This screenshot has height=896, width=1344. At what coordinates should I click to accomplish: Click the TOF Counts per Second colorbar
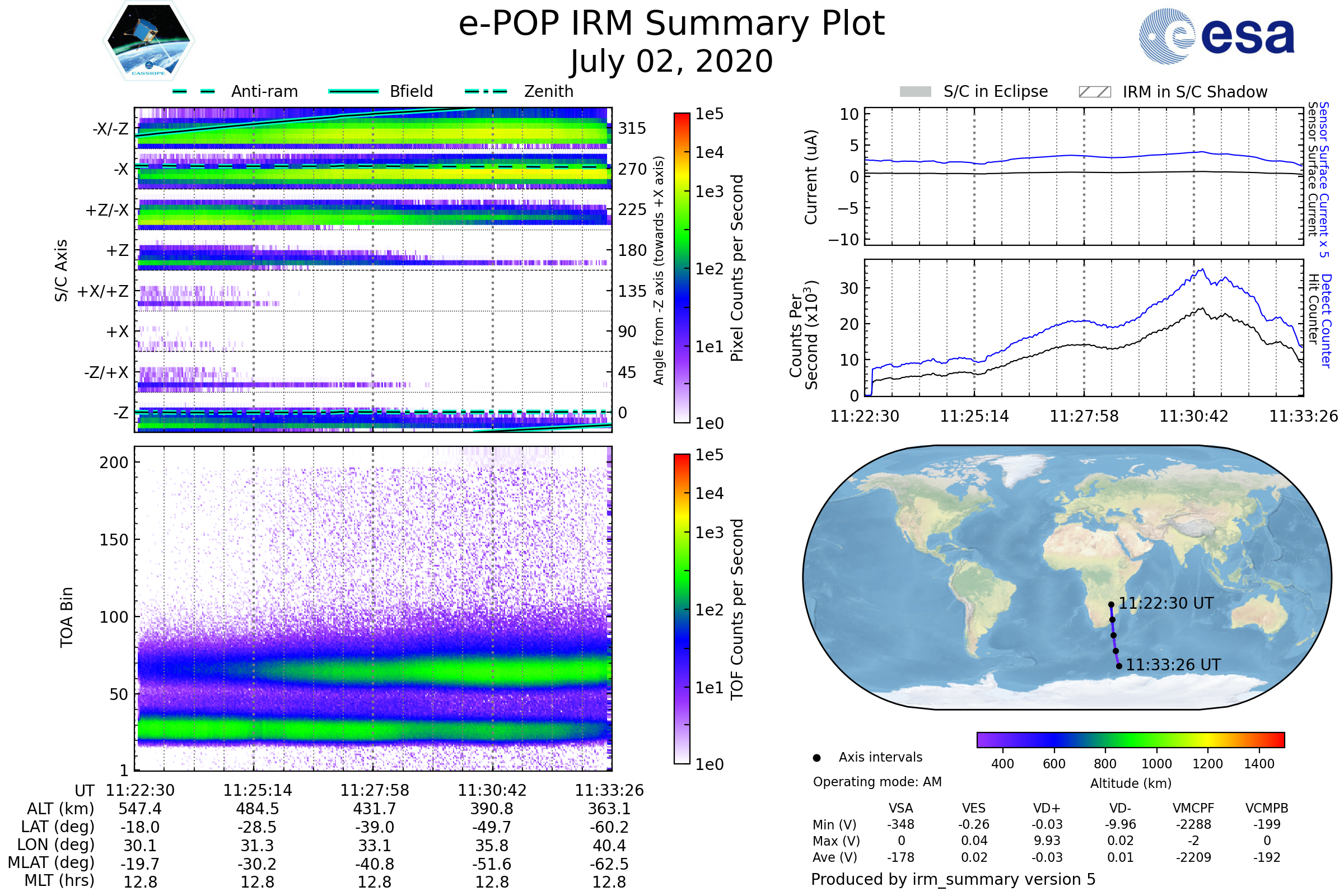pos(682,609)
